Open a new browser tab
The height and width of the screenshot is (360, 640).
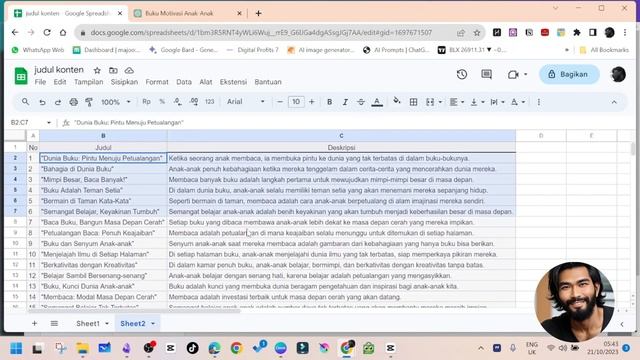pos(258,13)
